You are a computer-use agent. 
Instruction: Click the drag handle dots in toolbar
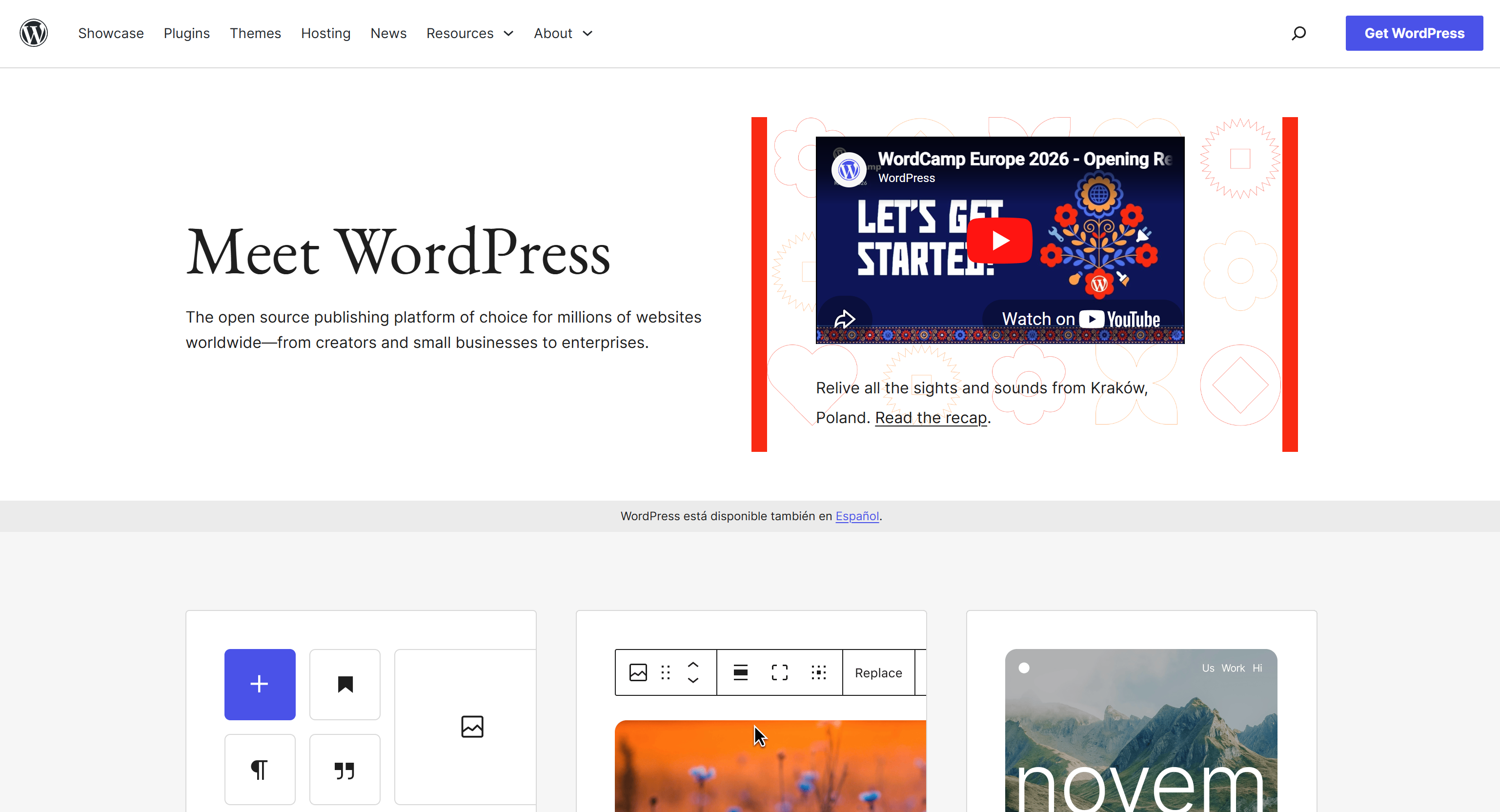[x=665, y=672]
